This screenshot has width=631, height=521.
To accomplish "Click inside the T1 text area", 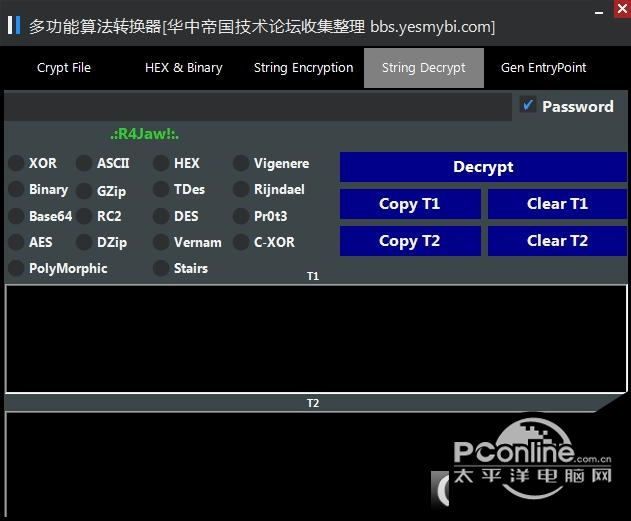I will pyautogui.click(x=316, y=338).
